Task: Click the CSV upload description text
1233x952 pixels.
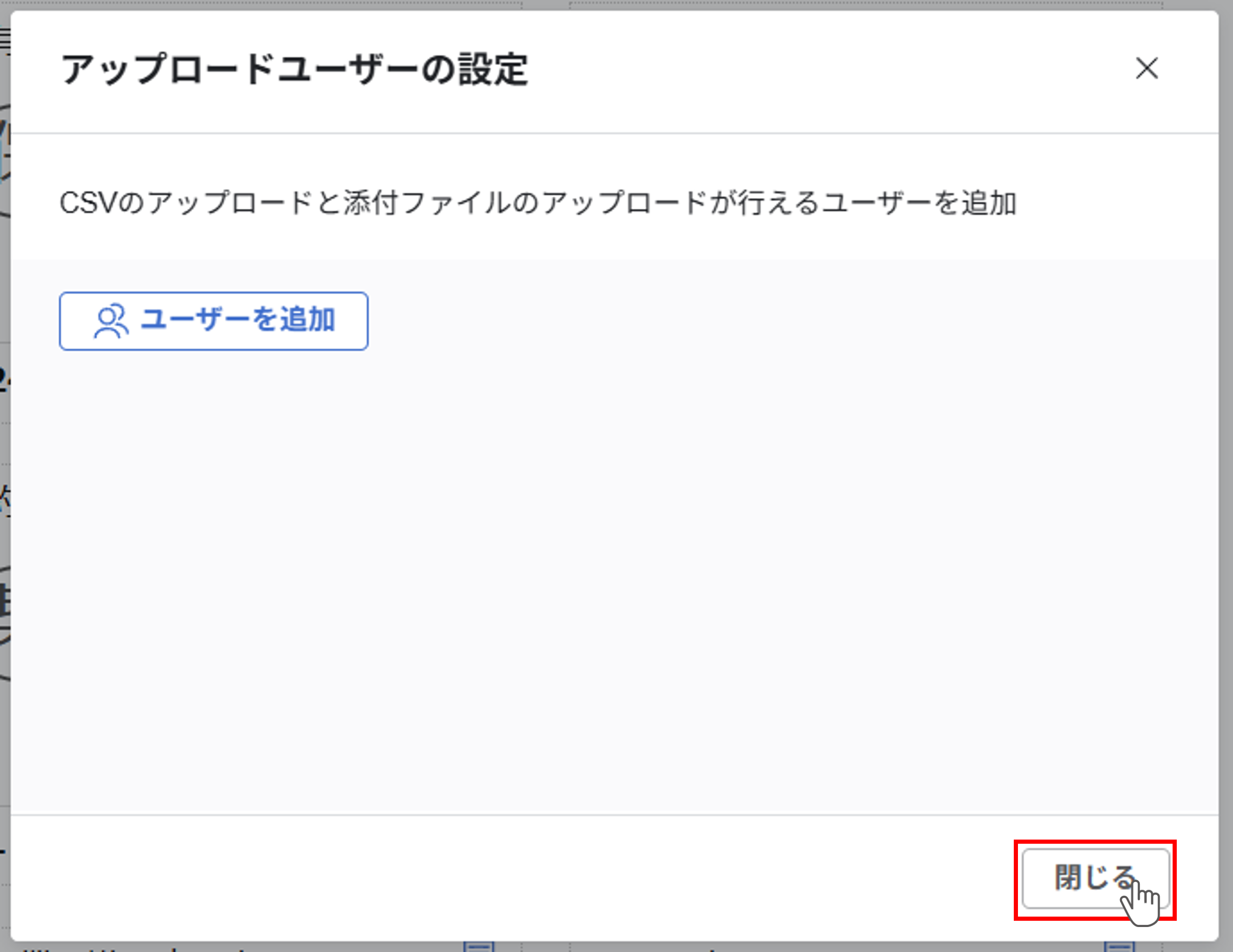Action: coord(538,203)
